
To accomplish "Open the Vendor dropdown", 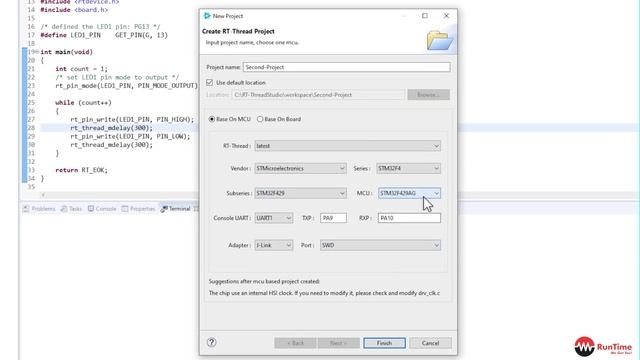I will tap(300, 168).
